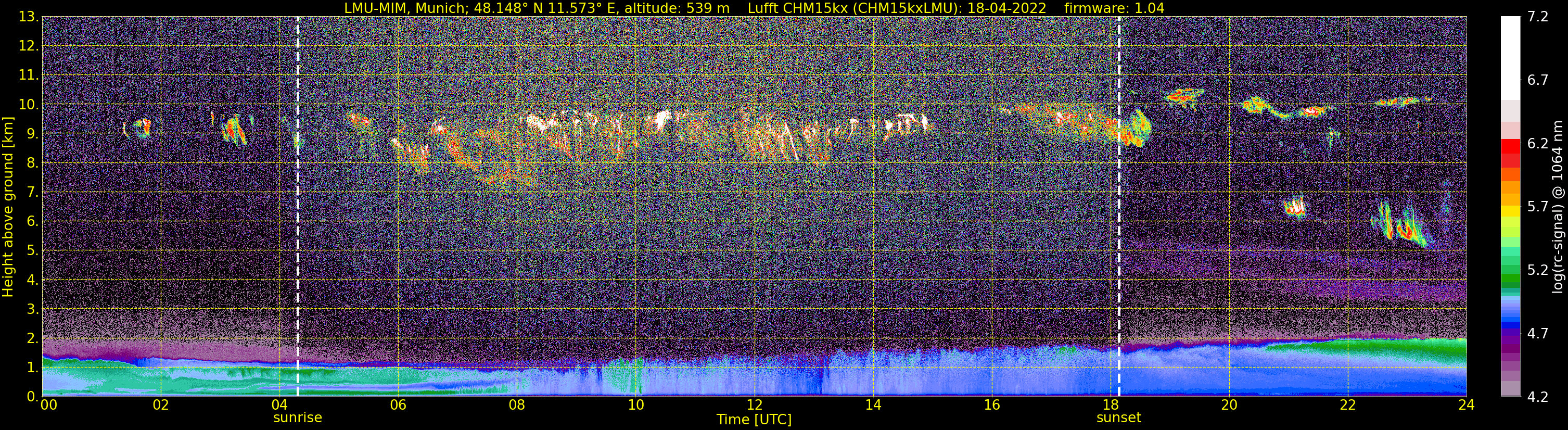Click the '16' time axis tick label

point(991,405)
